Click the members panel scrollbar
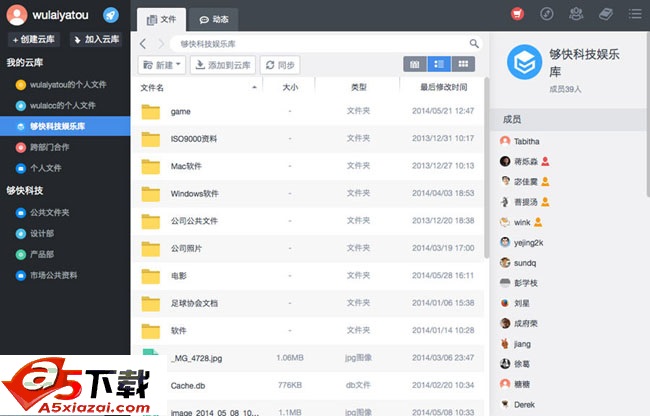 (648, 114)
